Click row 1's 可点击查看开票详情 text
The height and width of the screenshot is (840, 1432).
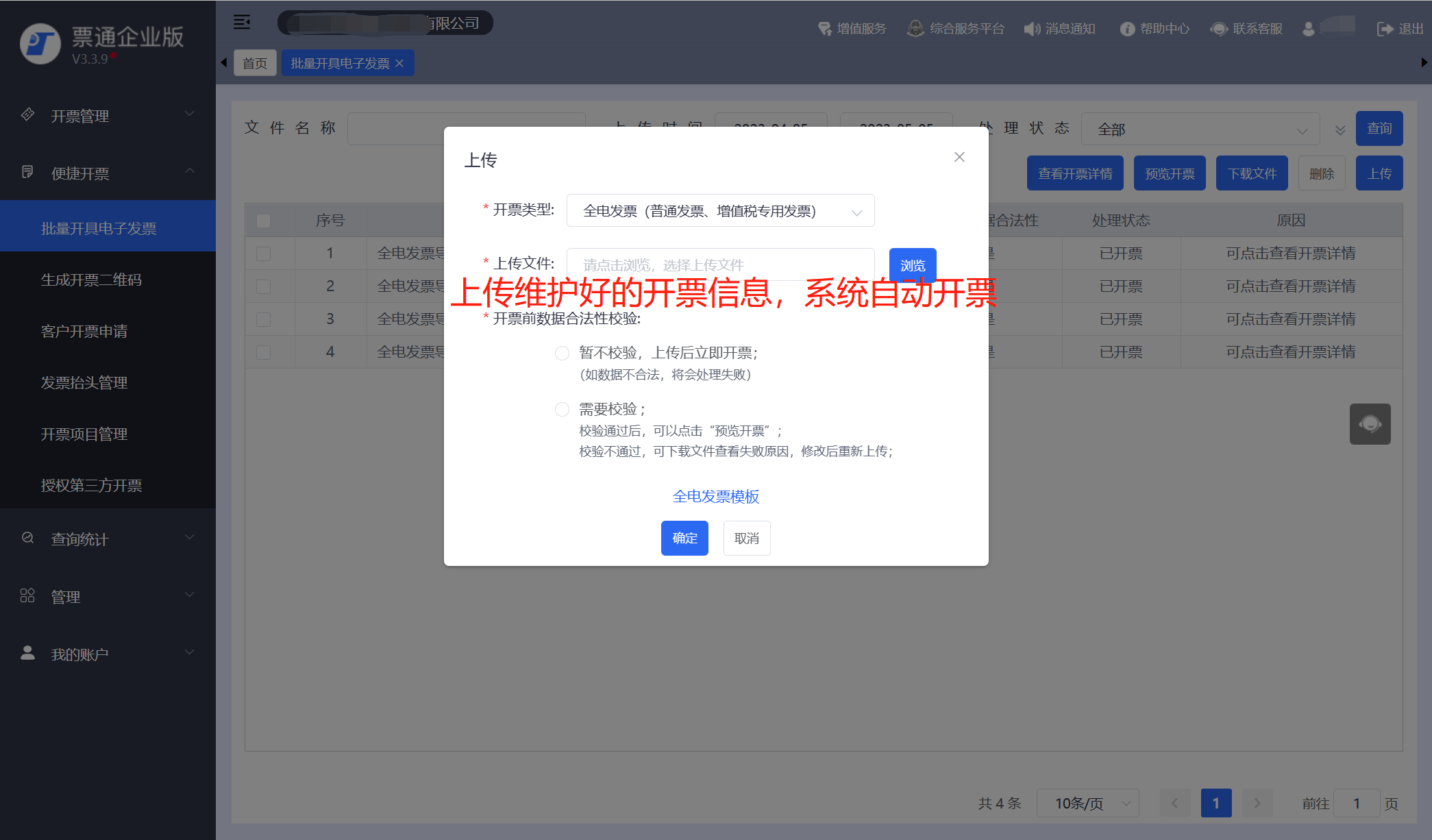[1291, 254]
